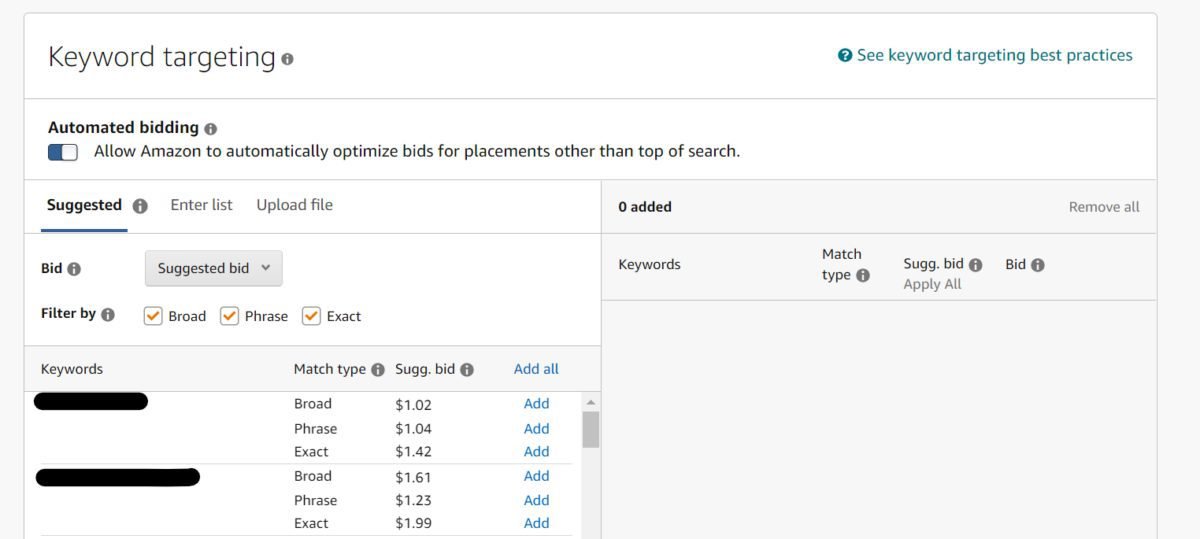Click the question mark help icon
The width and height of the screenshot is (1200, 539).
[845, 56]
